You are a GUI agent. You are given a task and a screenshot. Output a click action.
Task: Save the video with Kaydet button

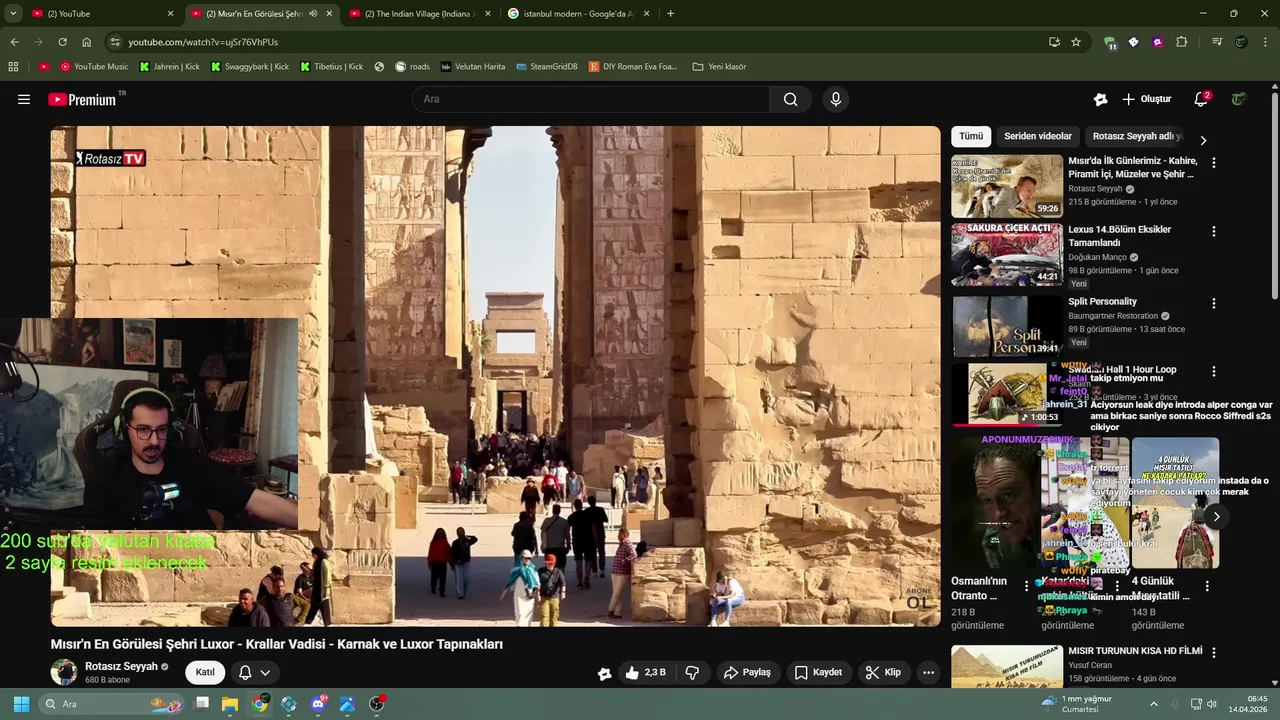818,672
